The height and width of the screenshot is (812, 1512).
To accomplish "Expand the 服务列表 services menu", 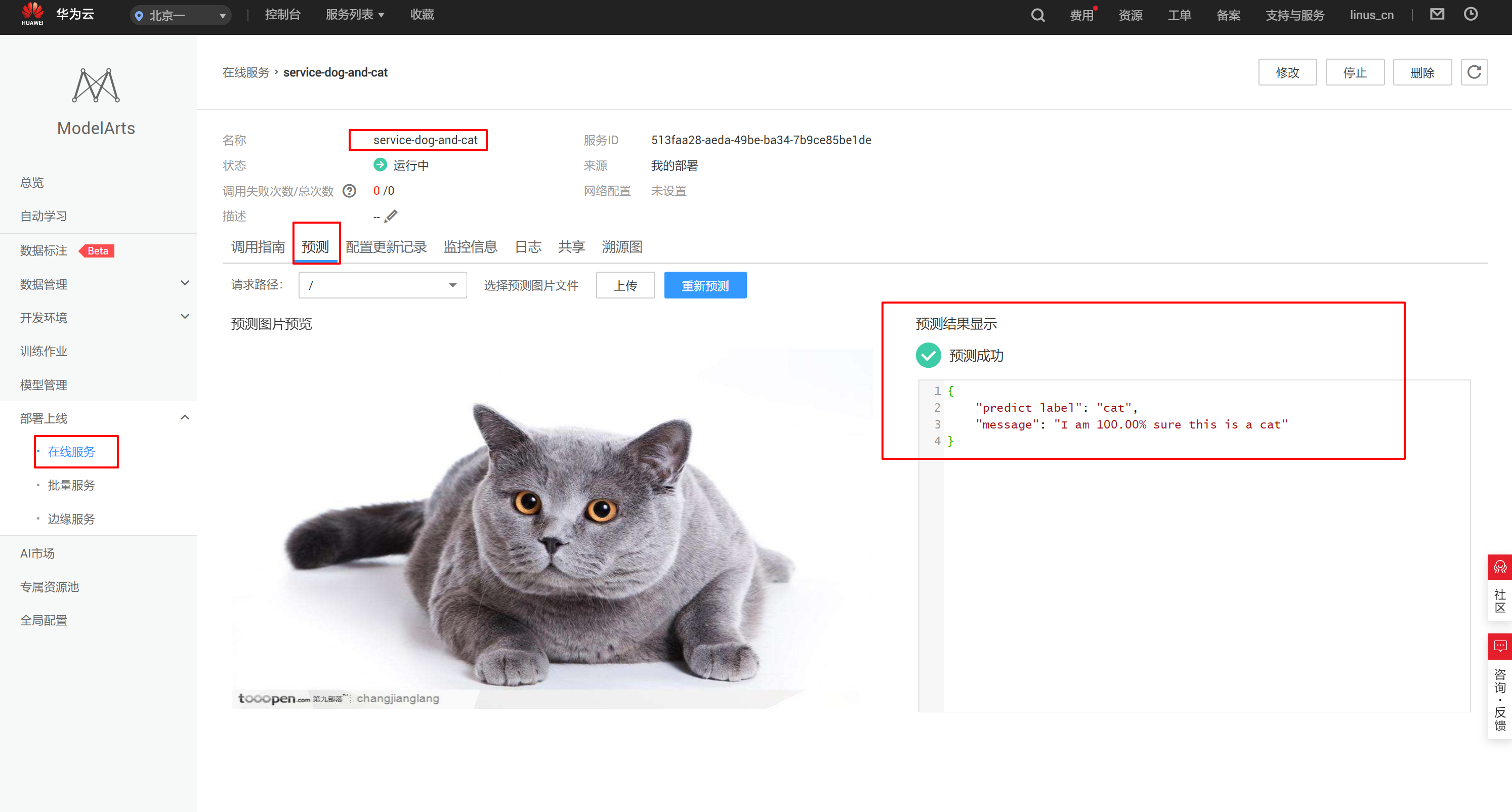I will pos(355,15).
